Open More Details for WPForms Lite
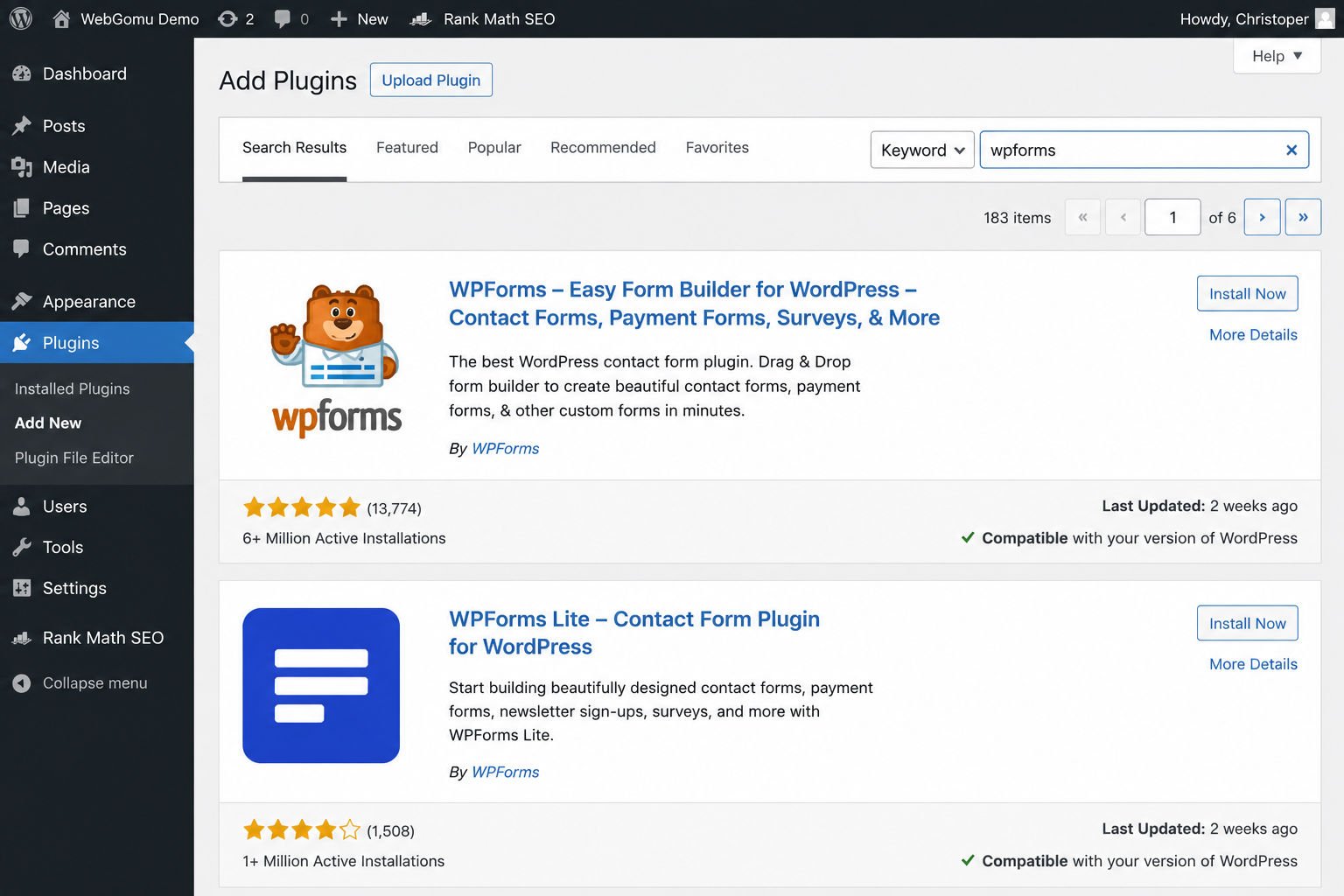Viewport: 1344px width, 896px height. [1253, 664]
